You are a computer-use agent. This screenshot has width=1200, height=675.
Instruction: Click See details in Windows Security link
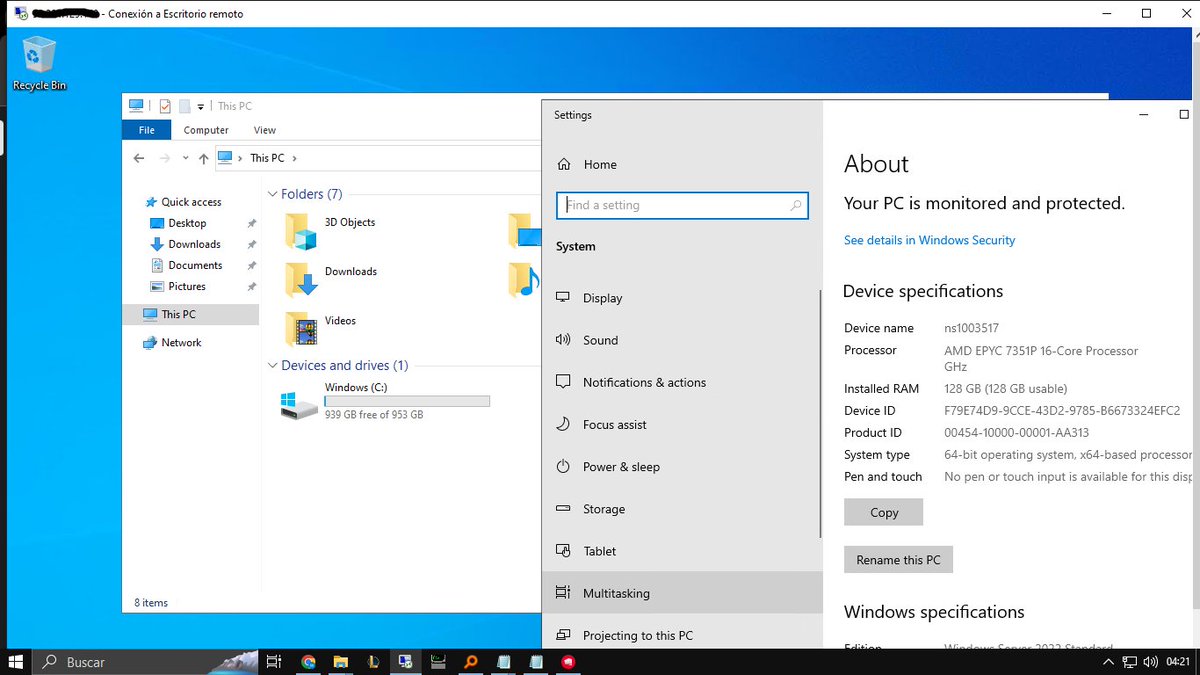pyautogui.click(x=929, y=240)
